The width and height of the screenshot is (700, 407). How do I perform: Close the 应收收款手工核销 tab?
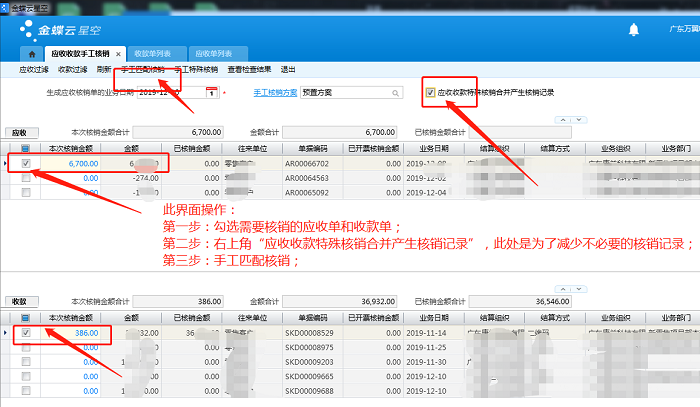[118, 52]
